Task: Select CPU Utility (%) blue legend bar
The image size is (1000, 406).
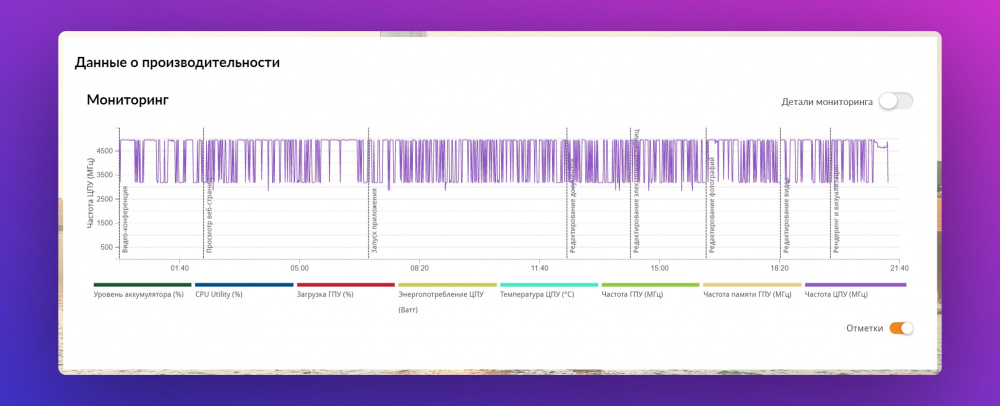Action: tap(244, 285)
